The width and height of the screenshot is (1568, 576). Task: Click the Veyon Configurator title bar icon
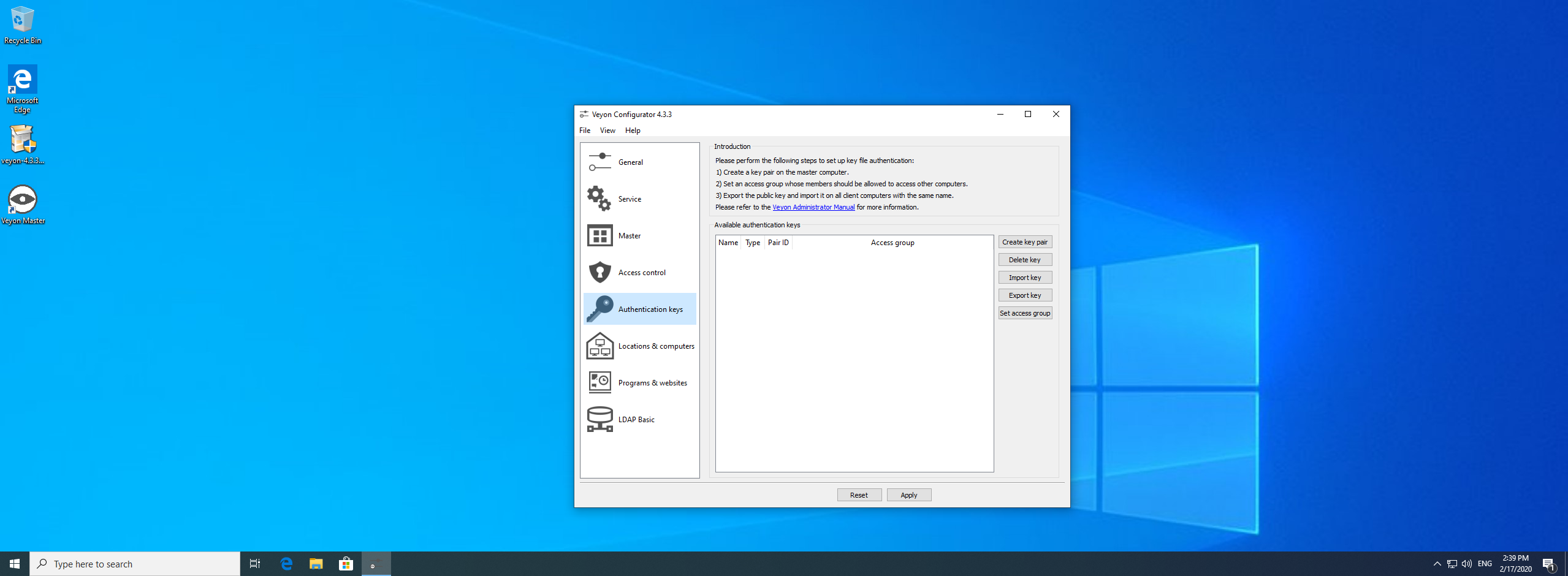click(x=584, y=114)
